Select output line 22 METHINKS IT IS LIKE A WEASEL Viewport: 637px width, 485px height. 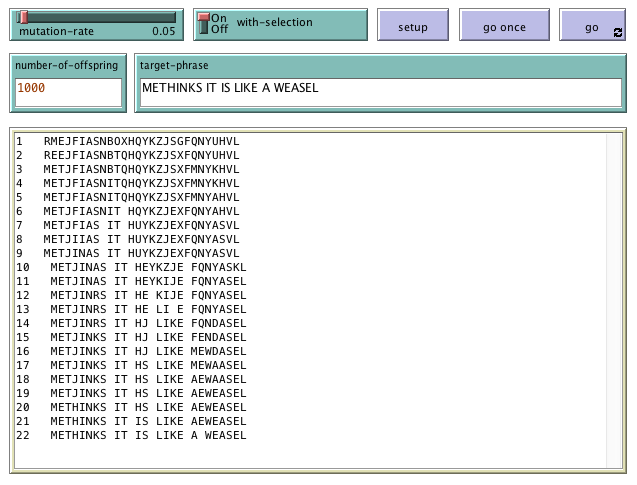(148, 435)
